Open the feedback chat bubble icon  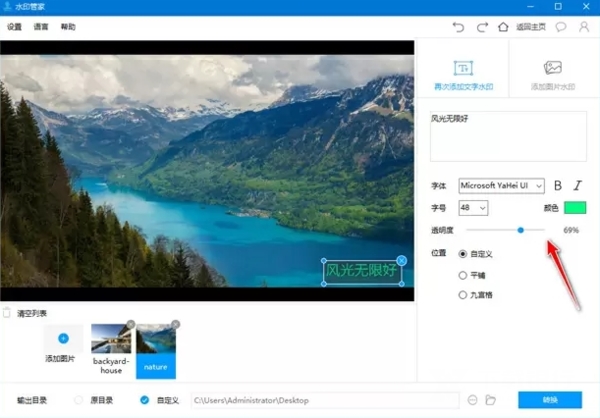point(561,27)
